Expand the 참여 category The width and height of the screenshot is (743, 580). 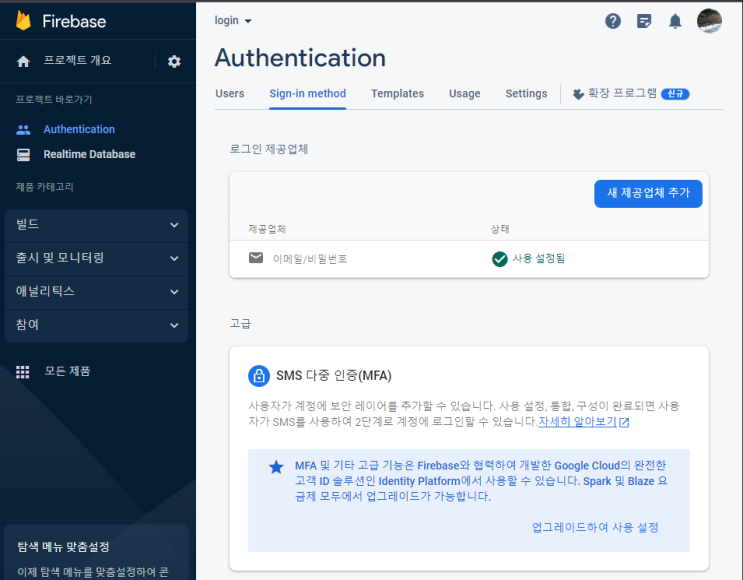coord(96,326)
